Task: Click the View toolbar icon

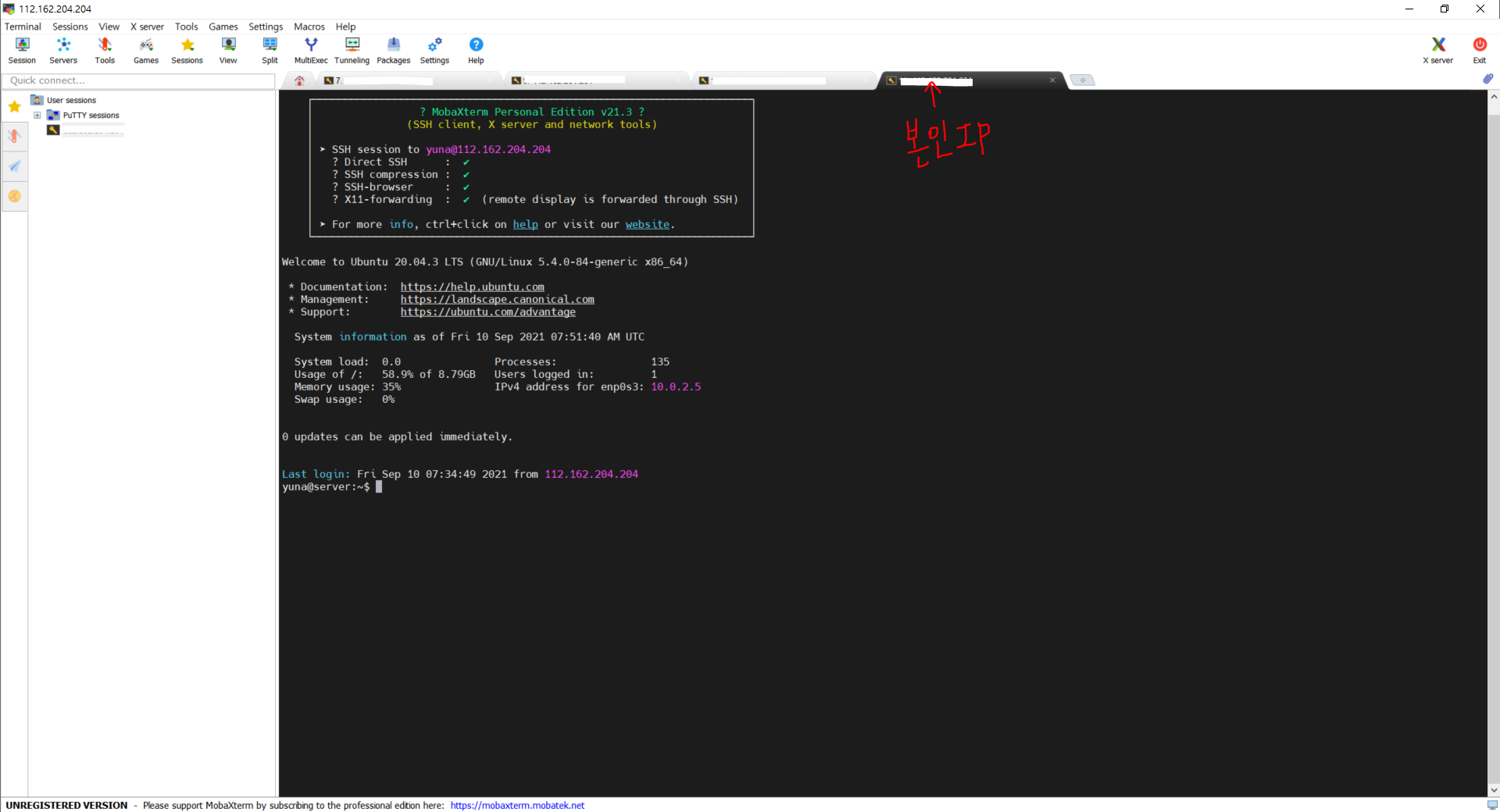Action: point(228,51)
